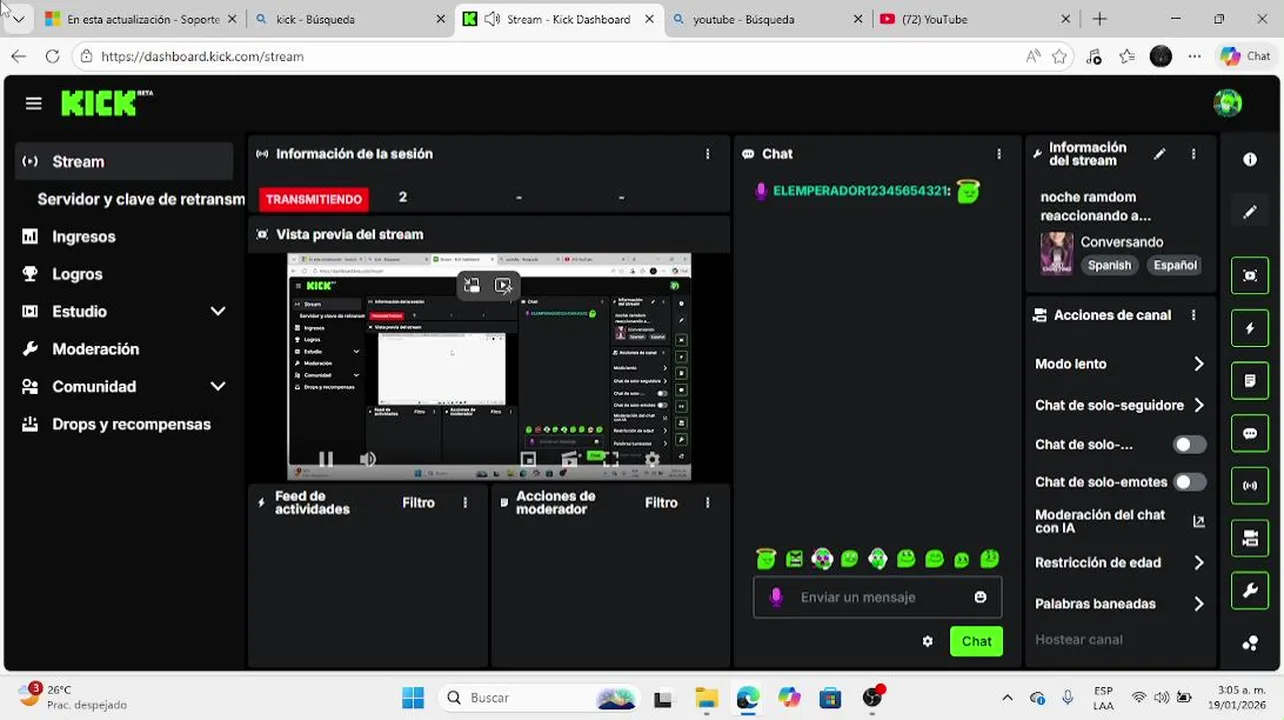Image resolution: width=1284 pixels, height=720 pixels.
Task: Open chat settings gear icon
Action: point(927,641)
